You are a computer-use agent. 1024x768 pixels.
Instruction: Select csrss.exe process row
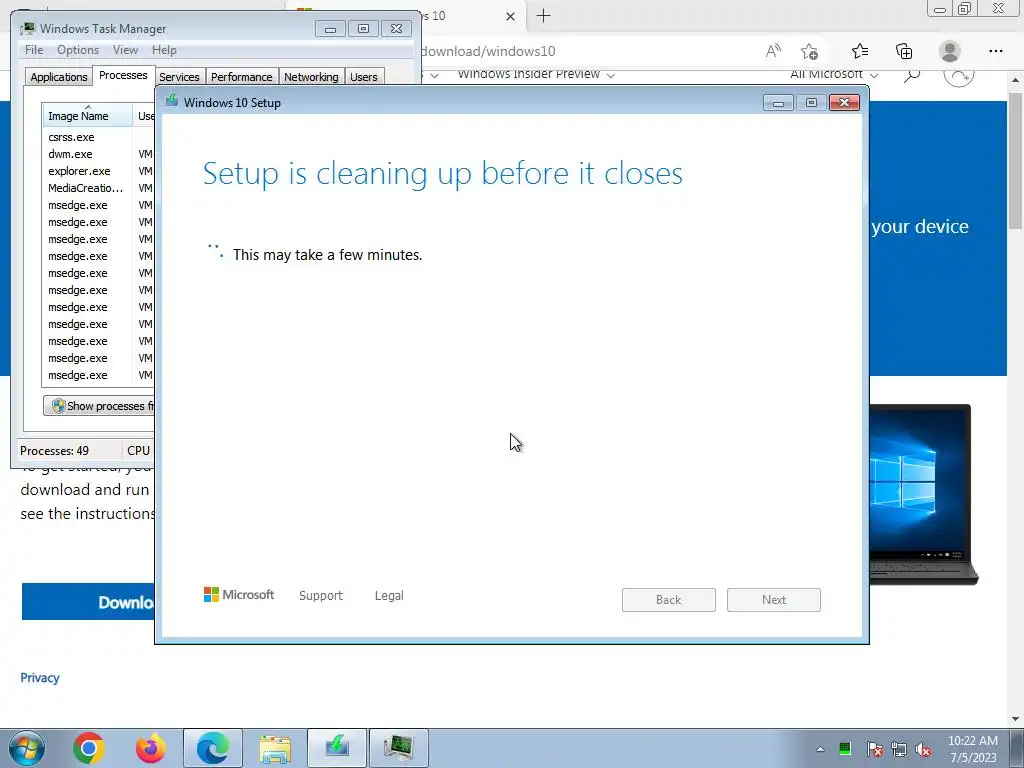tap(98, 137)
